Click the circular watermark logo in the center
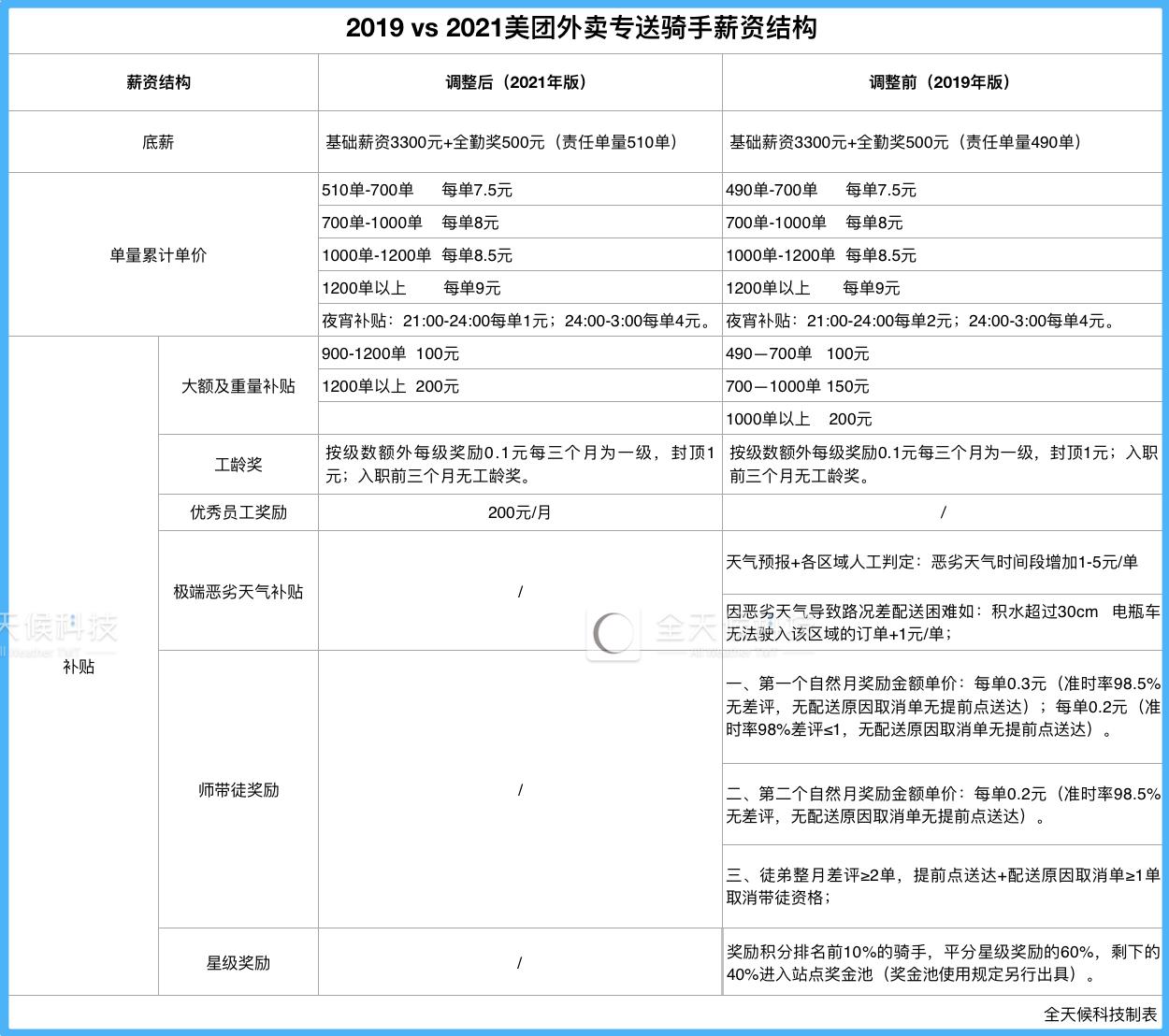 613,634
